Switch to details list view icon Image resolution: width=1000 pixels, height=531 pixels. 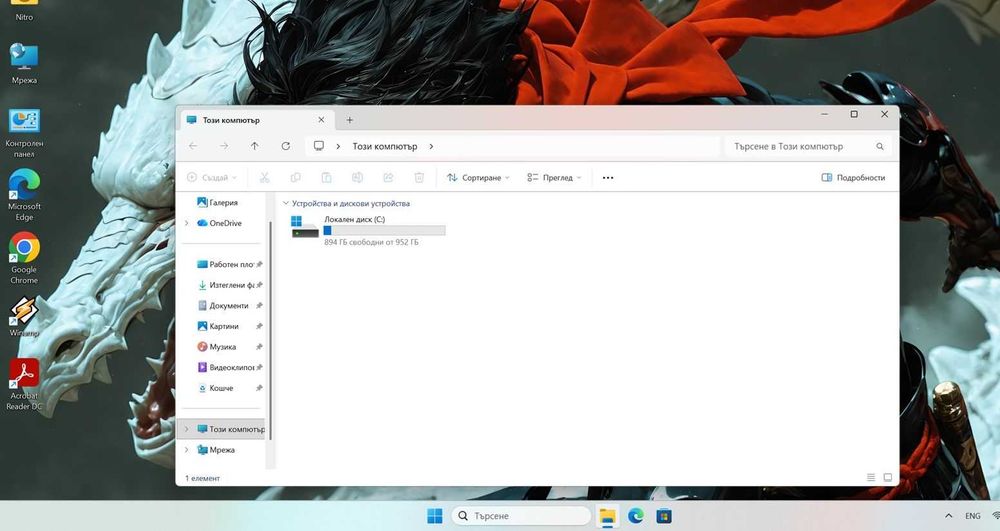[x=871, y=477]
